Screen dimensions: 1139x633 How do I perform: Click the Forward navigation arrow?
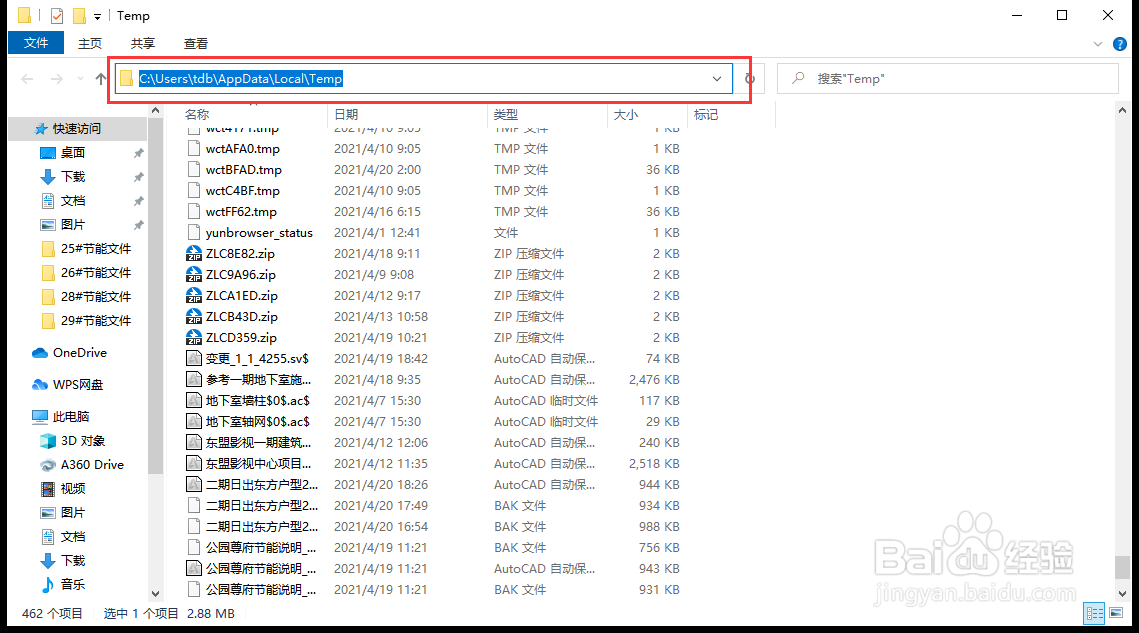pyautogui.click(x=57, y=78)
